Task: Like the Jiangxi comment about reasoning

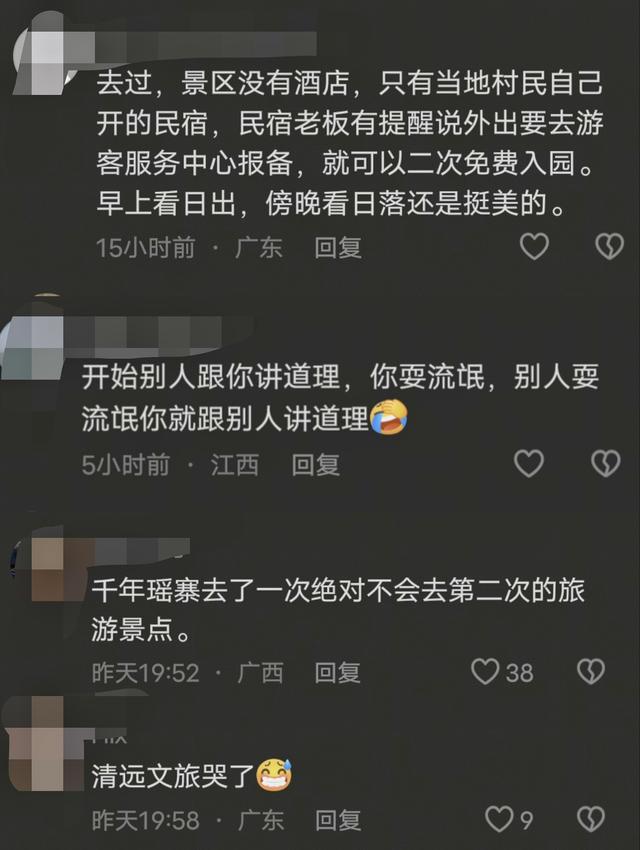Action: click(528, 464)
